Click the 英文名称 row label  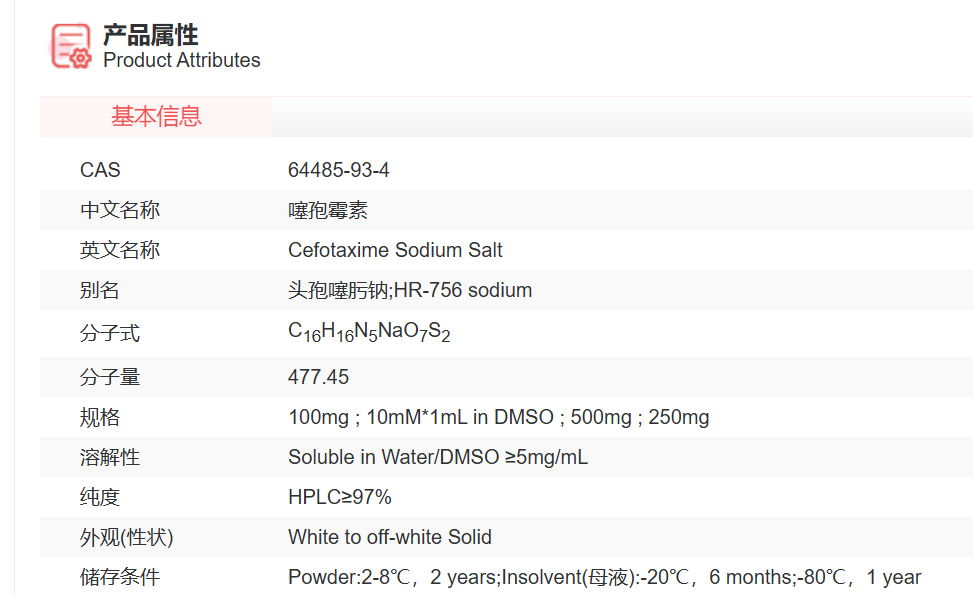(x=120, y=250)
